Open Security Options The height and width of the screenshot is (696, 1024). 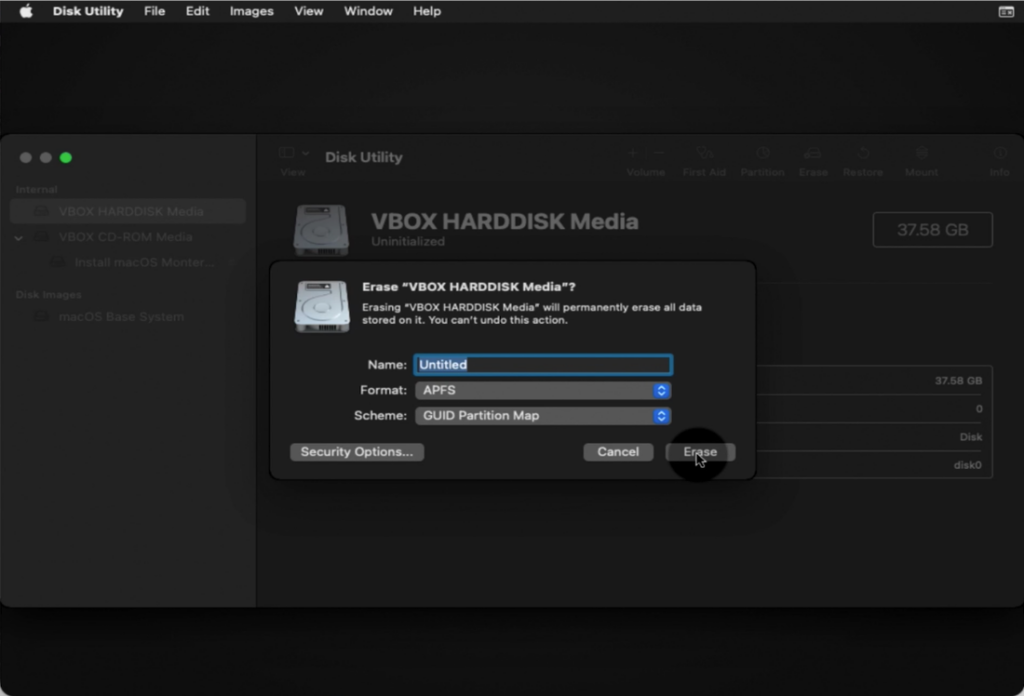click(x=357, y=452)
